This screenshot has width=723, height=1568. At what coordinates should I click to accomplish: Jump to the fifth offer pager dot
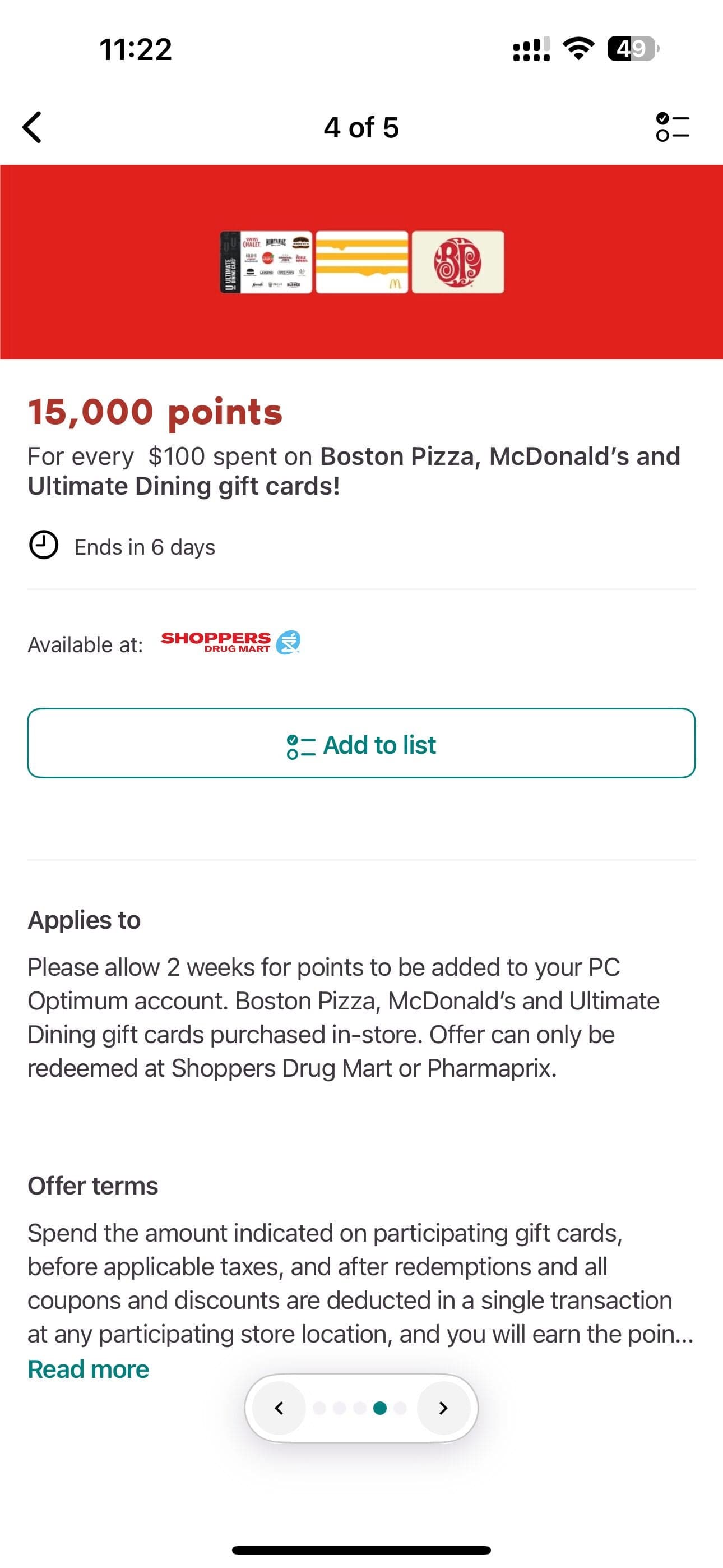click(400, 1408)
